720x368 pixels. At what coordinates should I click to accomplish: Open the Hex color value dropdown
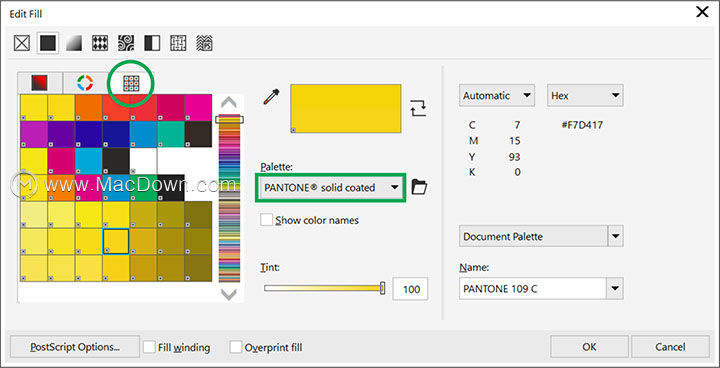point(585,96)
